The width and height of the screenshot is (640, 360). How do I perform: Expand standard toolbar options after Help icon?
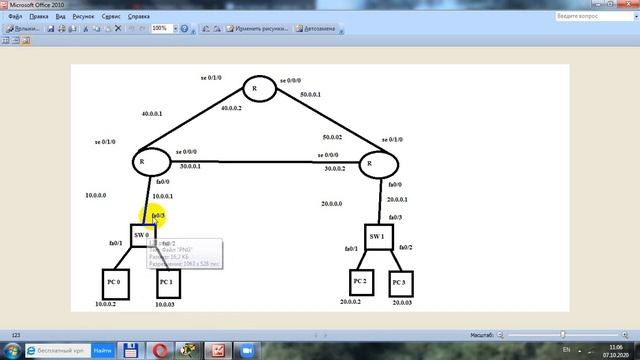(193, 31)
